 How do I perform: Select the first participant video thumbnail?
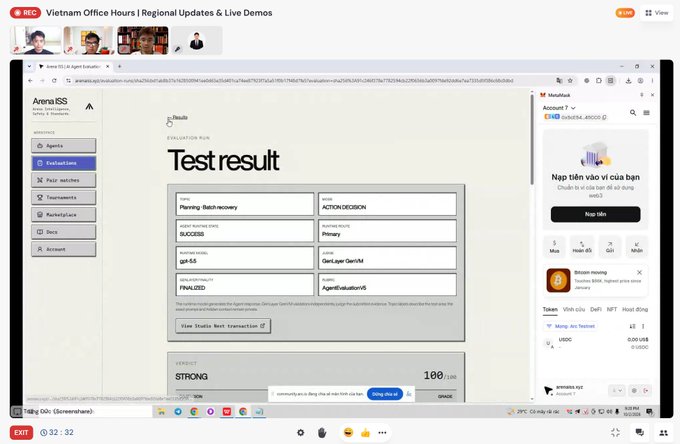(x=36, y=40)
